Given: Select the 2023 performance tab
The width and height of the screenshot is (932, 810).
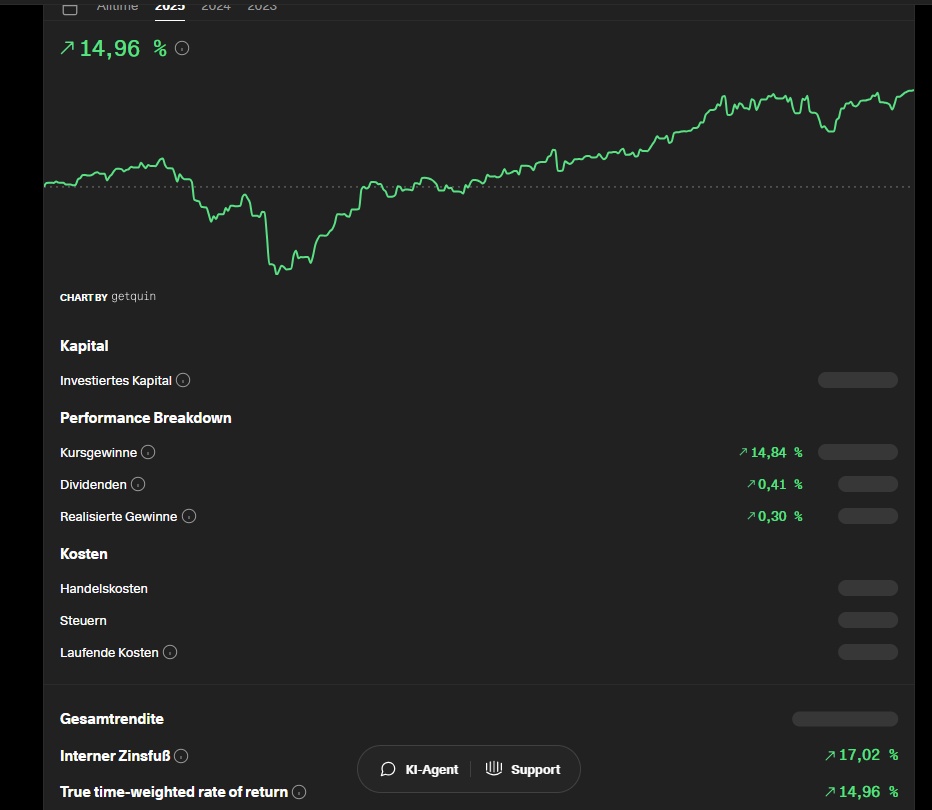Looking at the screenshot, I should point(262,7).
